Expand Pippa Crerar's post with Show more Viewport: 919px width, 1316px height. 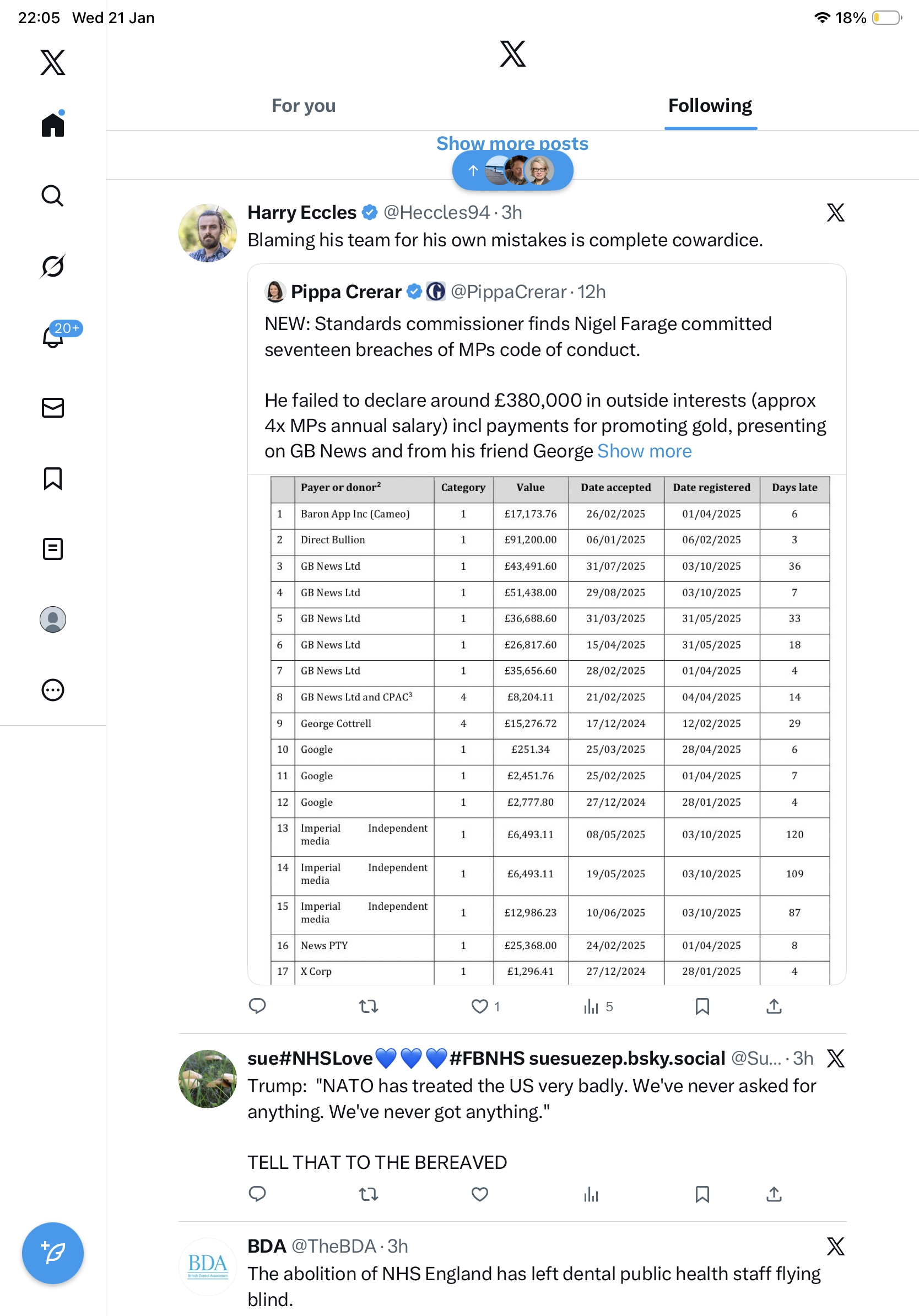point(644,452)
